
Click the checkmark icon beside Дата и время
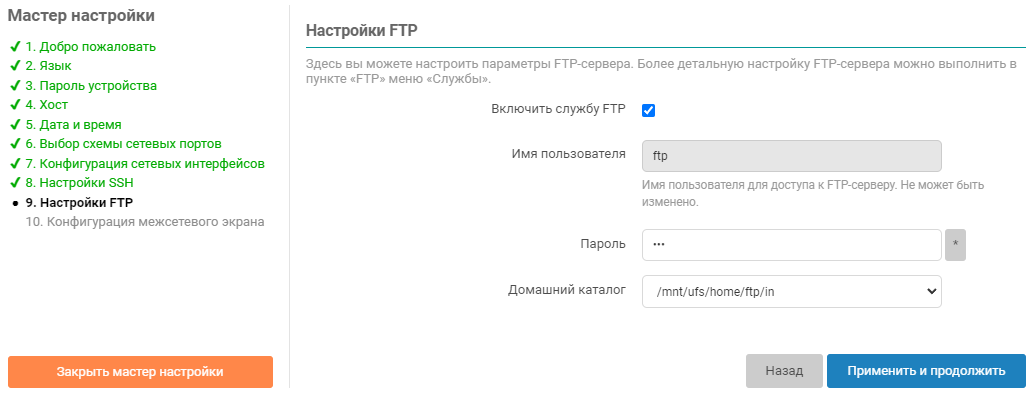14,125
